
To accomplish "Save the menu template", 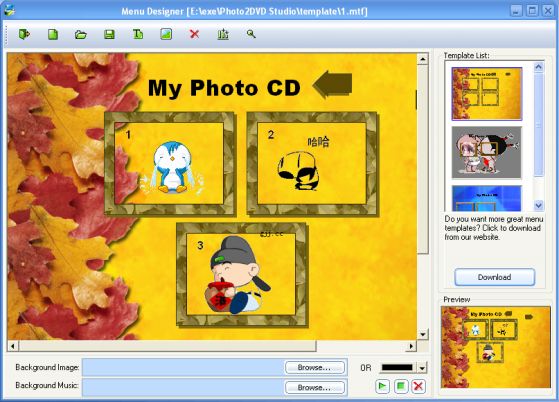I will (109, 34).
